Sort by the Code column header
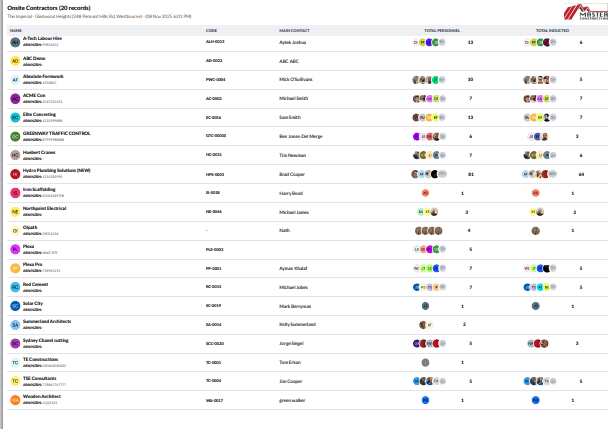Screen dimensions: 612x429 (x=211, y=31)
